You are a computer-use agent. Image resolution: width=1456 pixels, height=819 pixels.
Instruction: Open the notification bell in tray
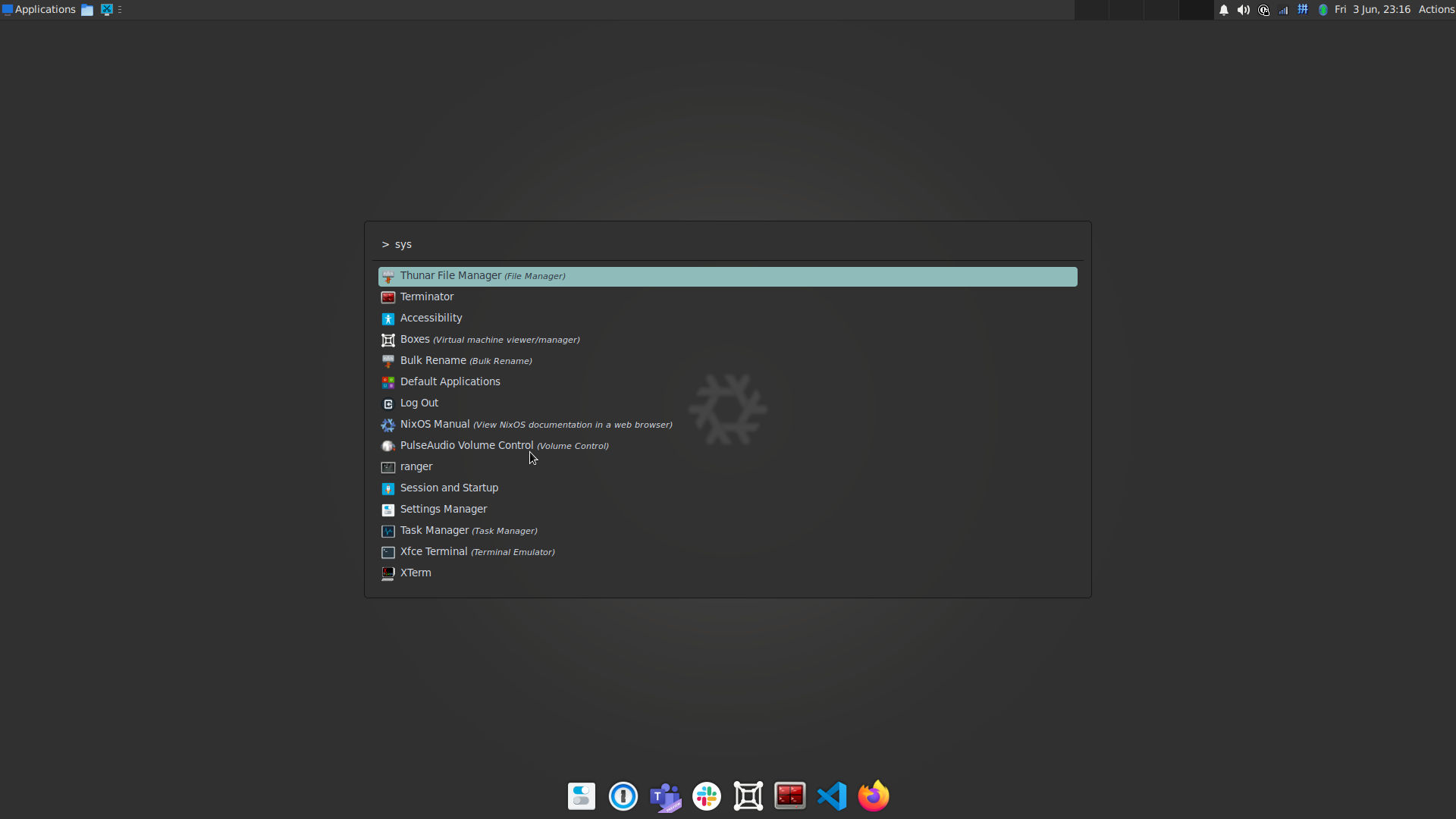(1224, 10)
